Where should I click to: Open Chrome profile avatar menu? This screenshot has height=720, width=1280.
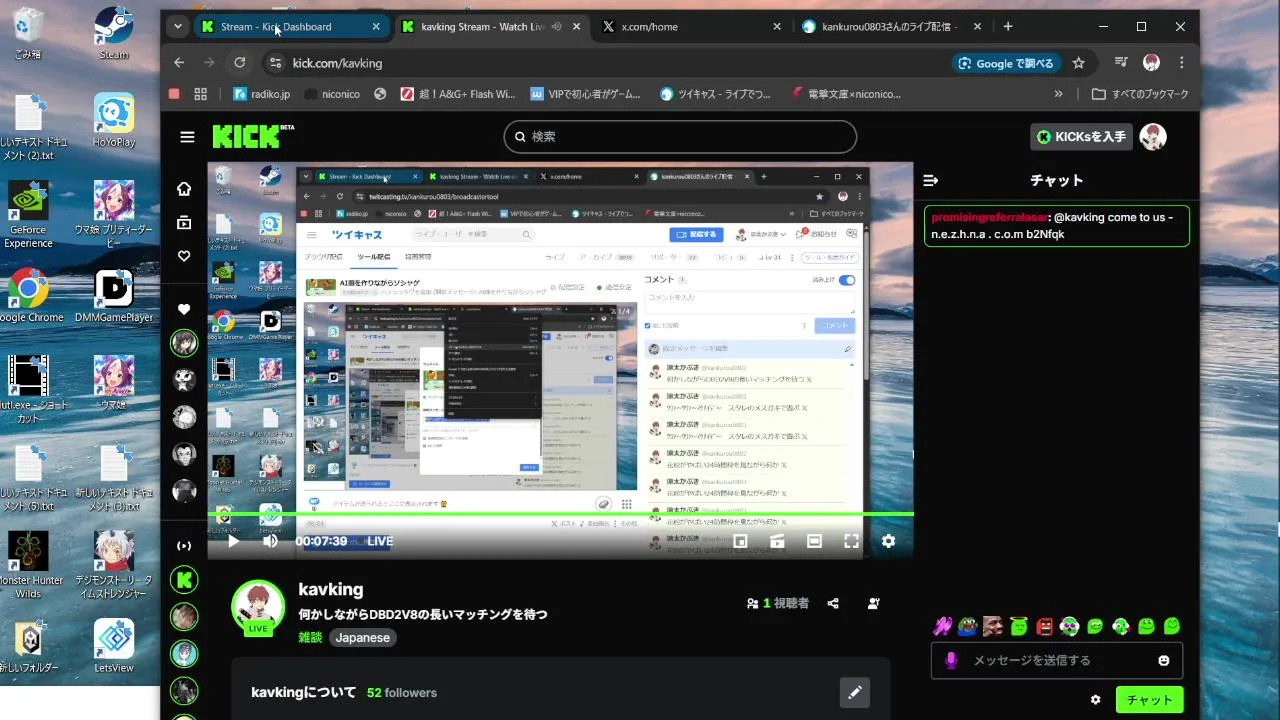coord(1151,63)
